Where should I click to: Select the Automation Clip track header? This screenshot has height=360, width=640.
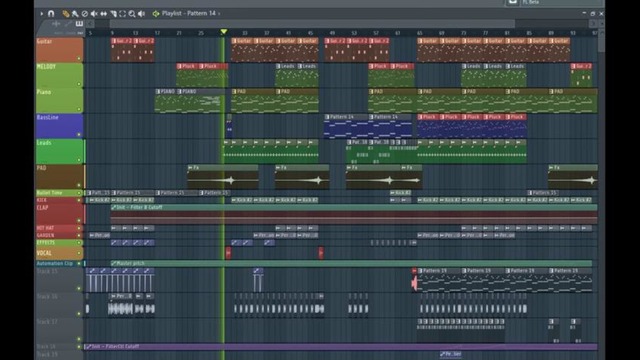[59, 264]
